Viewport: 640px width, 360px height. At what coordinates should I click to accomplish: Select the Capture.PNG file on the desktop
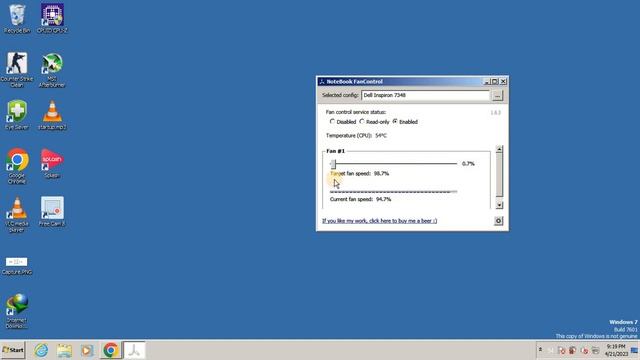point(17,265)
